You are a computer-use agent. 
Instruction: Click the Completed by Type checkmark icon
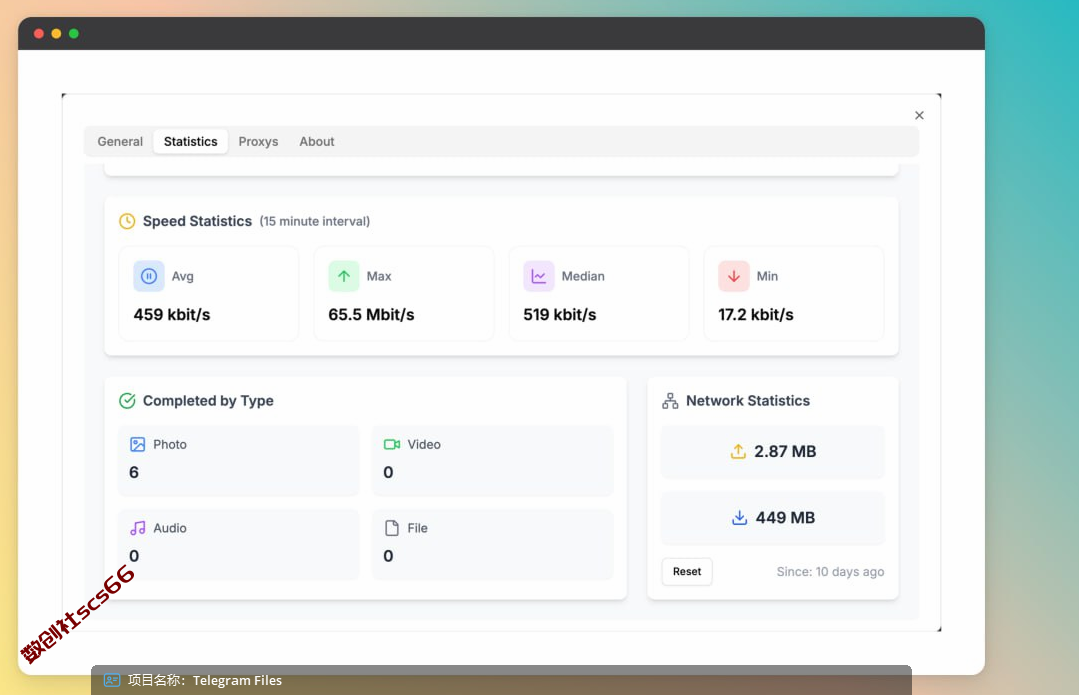pos(127,400)
